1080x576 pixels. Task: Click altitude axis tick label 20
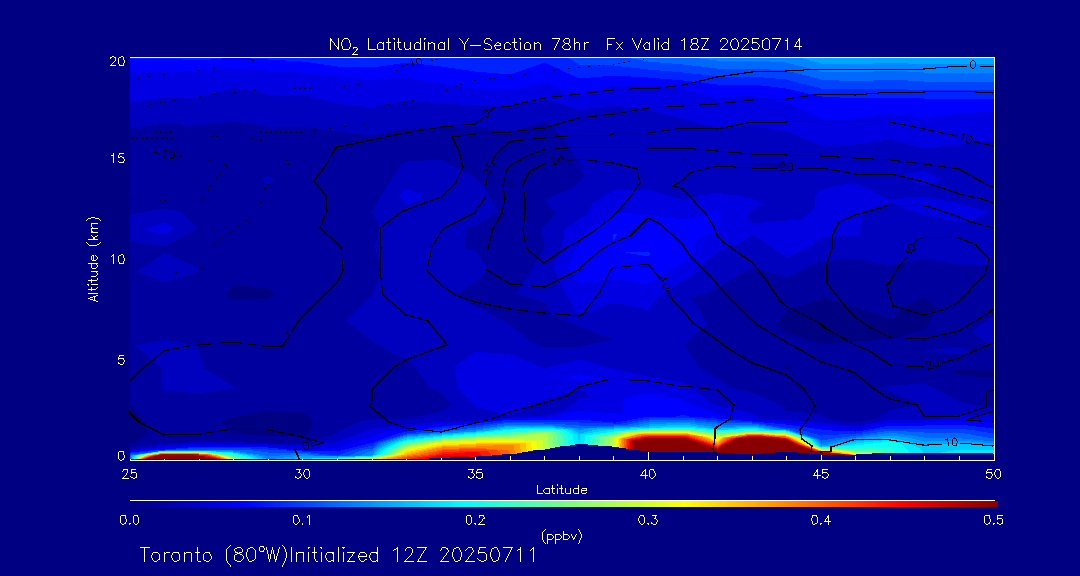117,61
